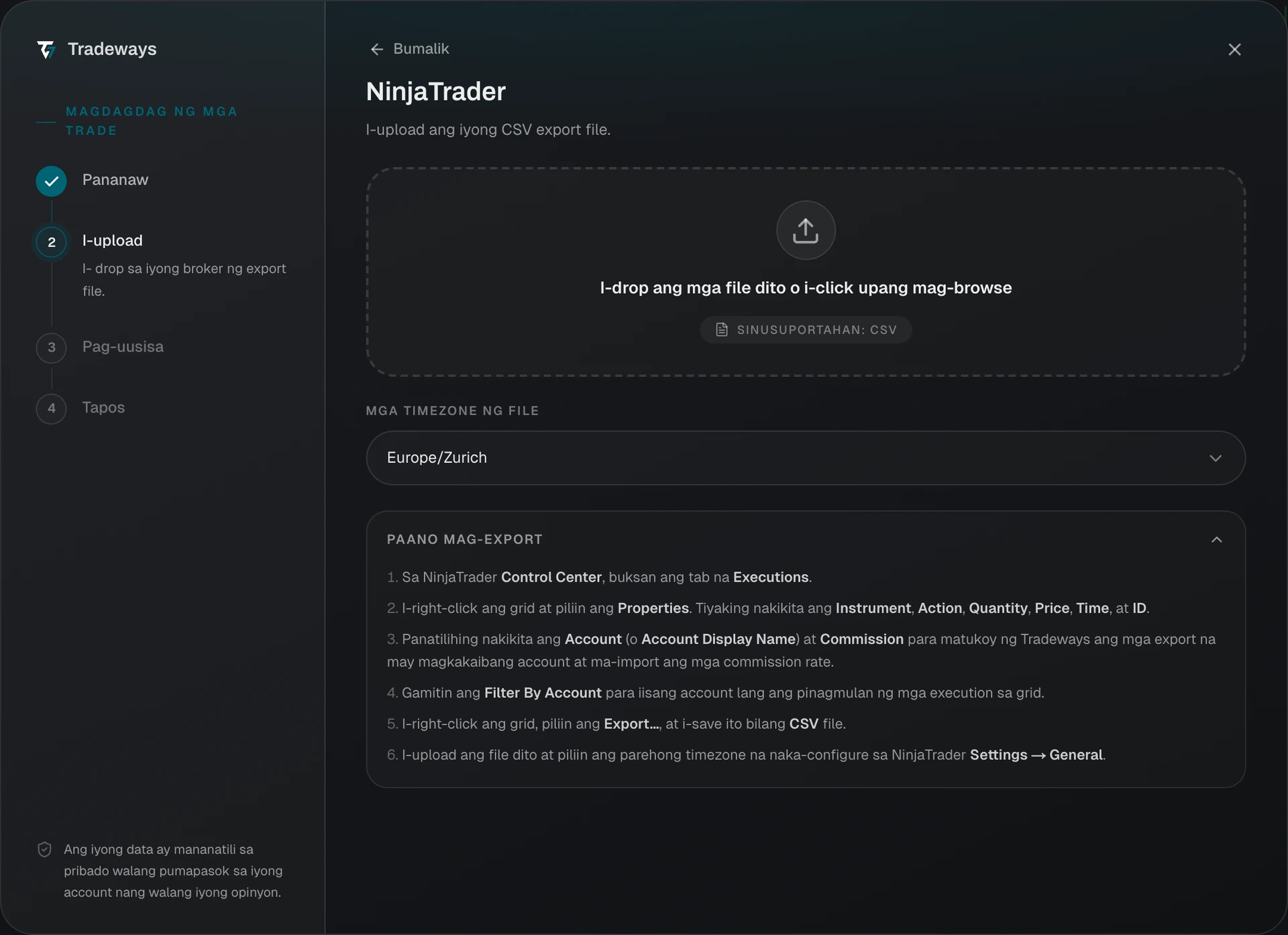Image resolution: width=1288 pixels, height=935 pixels.
Task: Click "I-upload ang iyong CSV export file." subtitle
Action: [488, 129]
